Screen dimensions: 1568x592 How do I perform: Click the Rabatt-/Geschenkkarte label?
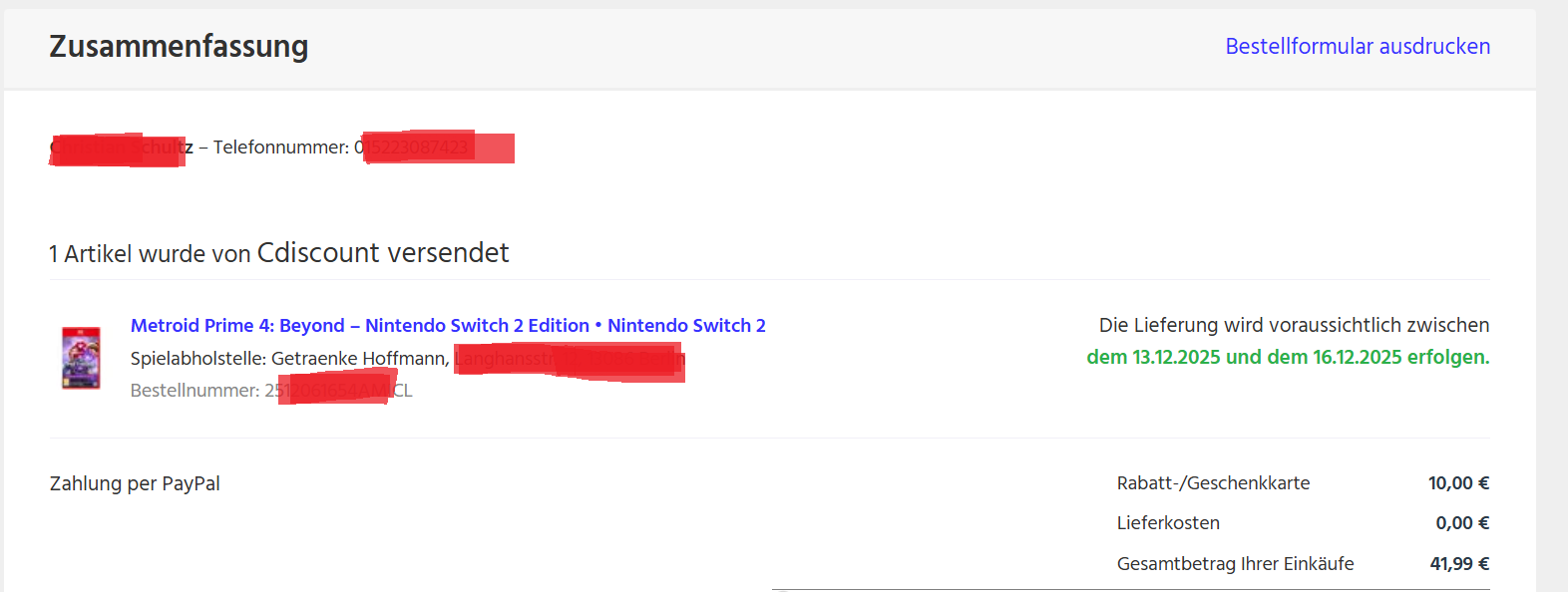(1213, 482)
